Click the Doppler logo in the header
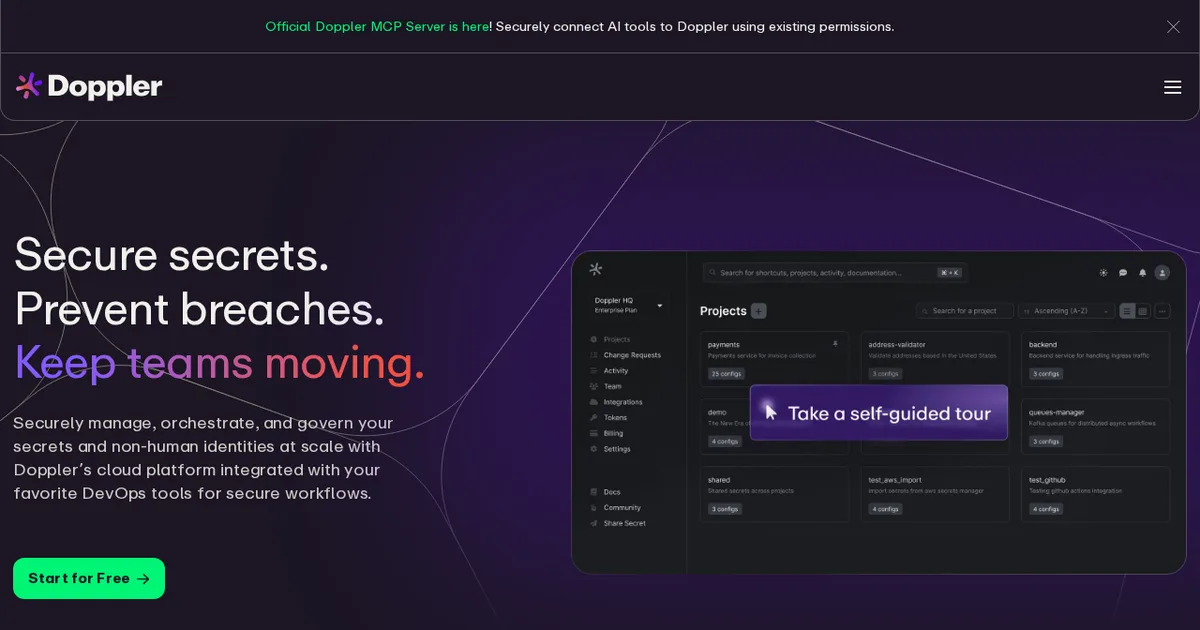The width and height of the screenshot is (1200, 630). [89, 87]
